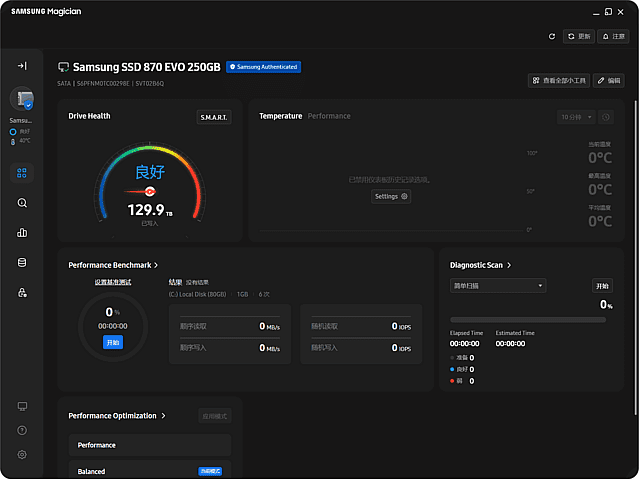
Task: Open the settings gear in sidebar
Action: point(22,454)
